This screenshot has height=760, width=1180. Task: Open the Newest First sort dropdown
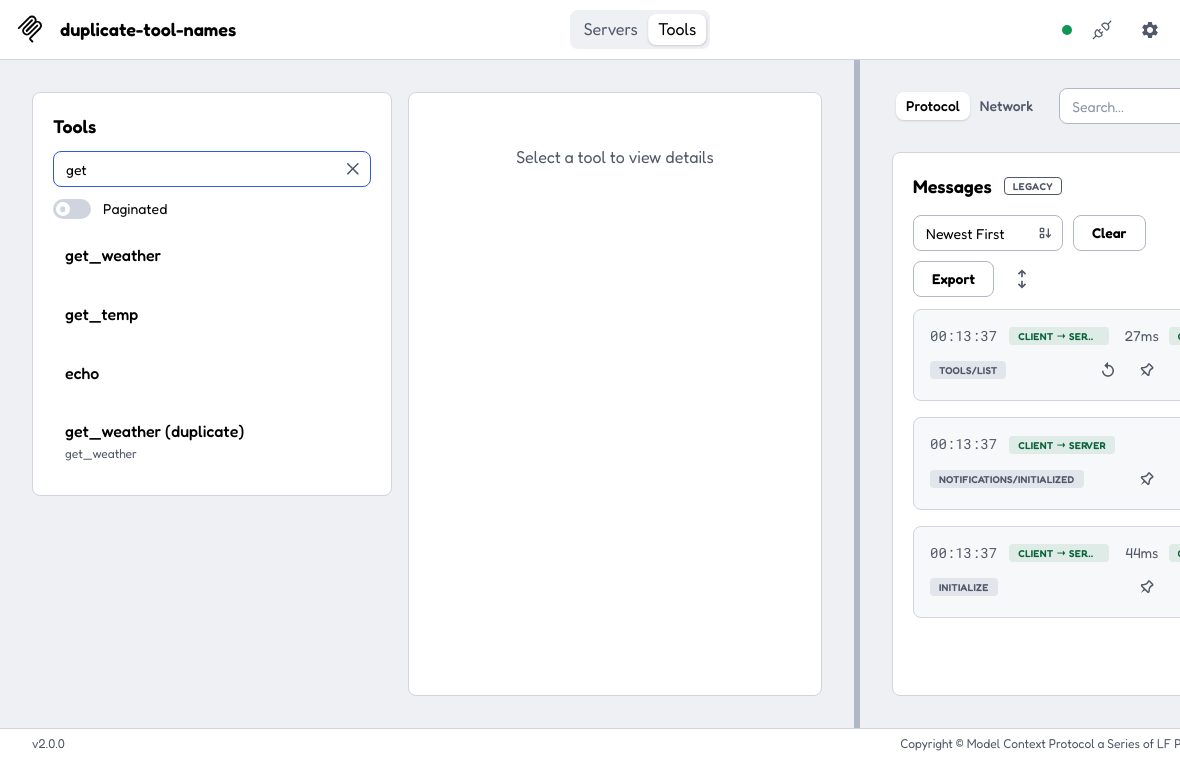pos(987,233)
